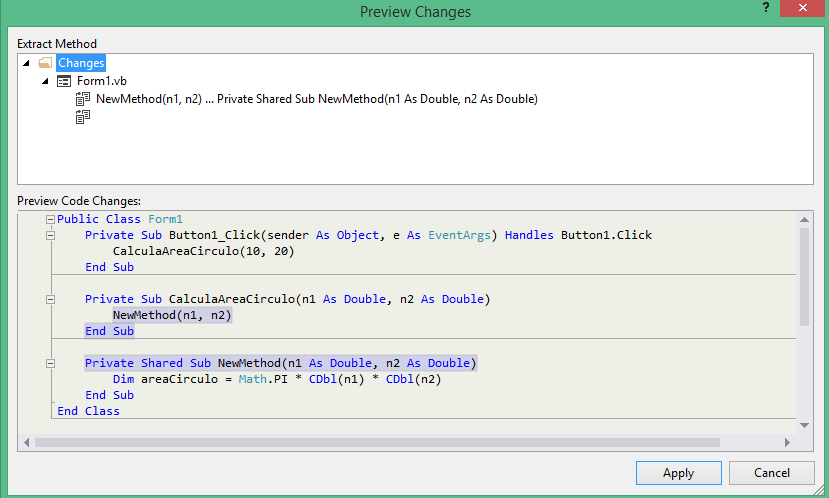
Task: Cancel the preview changes dialog
Action: click(771, 473)
